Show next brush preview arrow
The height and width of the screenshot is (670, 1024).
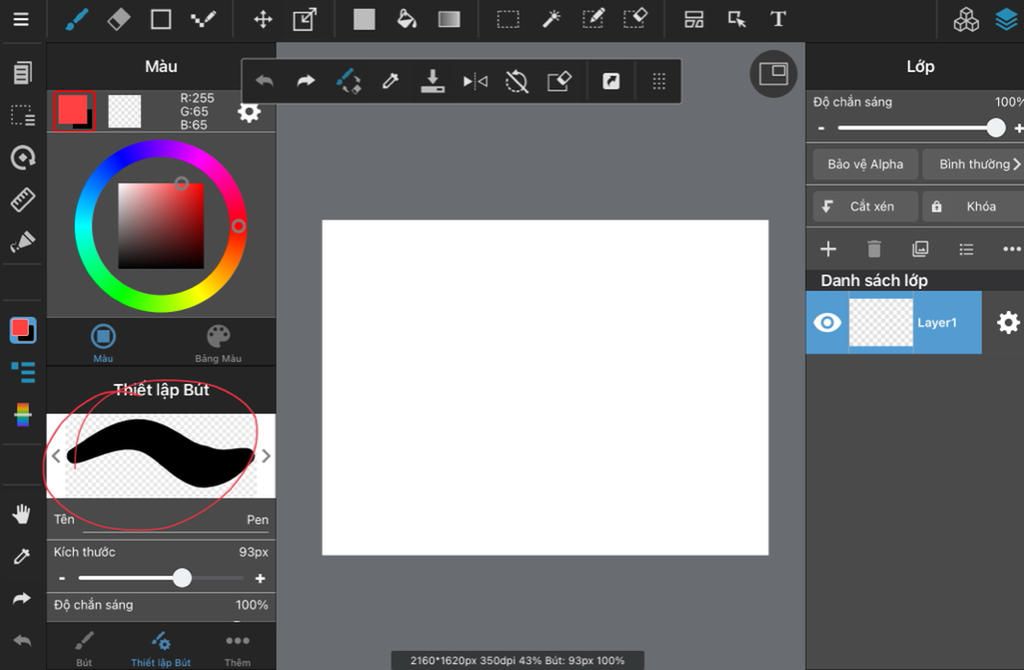click(x=266, y=456)
